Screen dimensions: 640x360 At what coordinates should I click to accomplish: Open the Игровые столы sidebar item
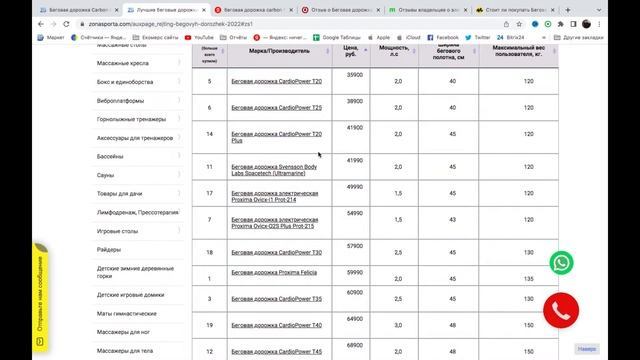click(x=118, y=231)
